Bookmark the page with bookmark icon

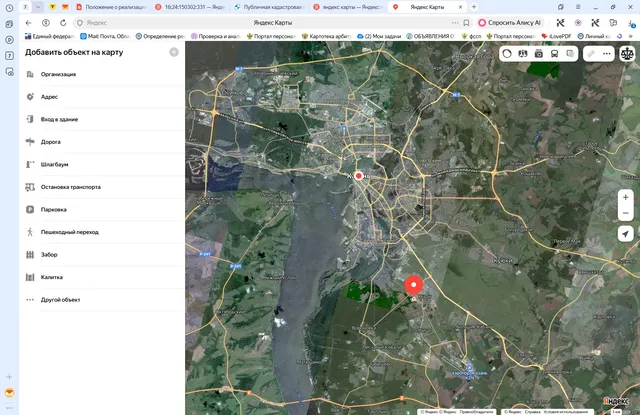466,23
